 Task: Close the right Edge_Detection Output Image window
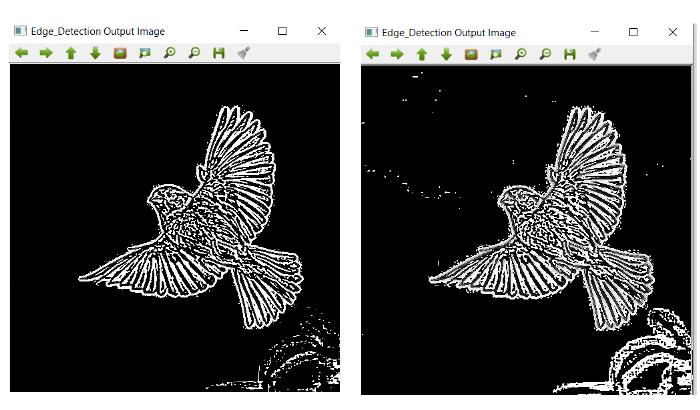pyautogui.click(x=673, y=32)
